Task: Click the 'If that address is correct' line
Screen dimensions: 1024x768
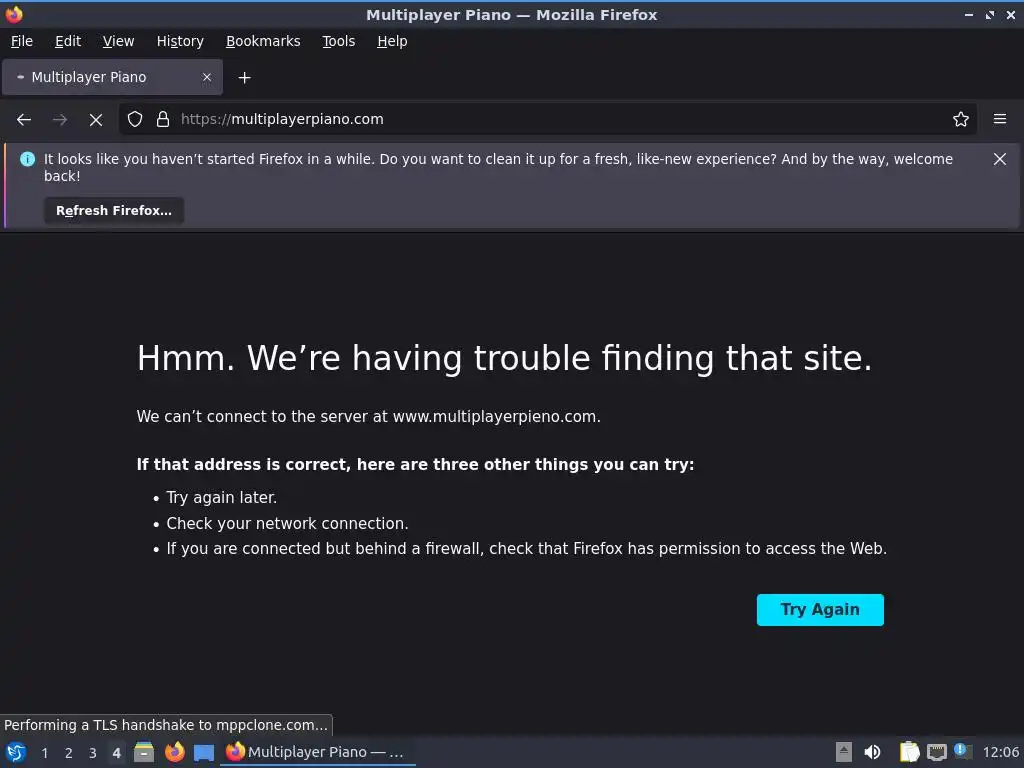Action: [x=415, y=465]
